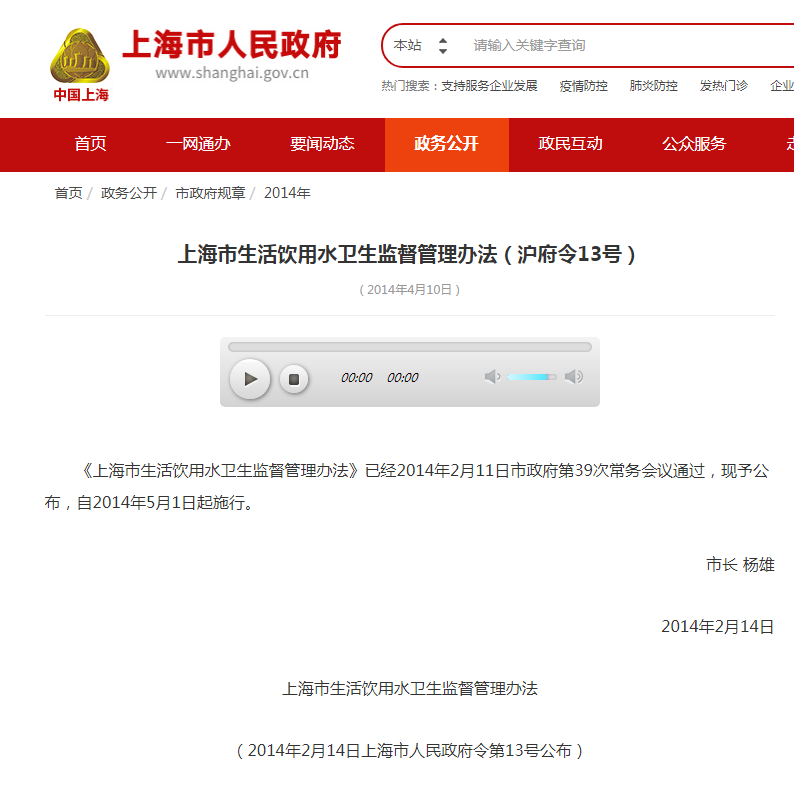
Task: Click the signature 市长 杨雄
Action: coord(740,565)
